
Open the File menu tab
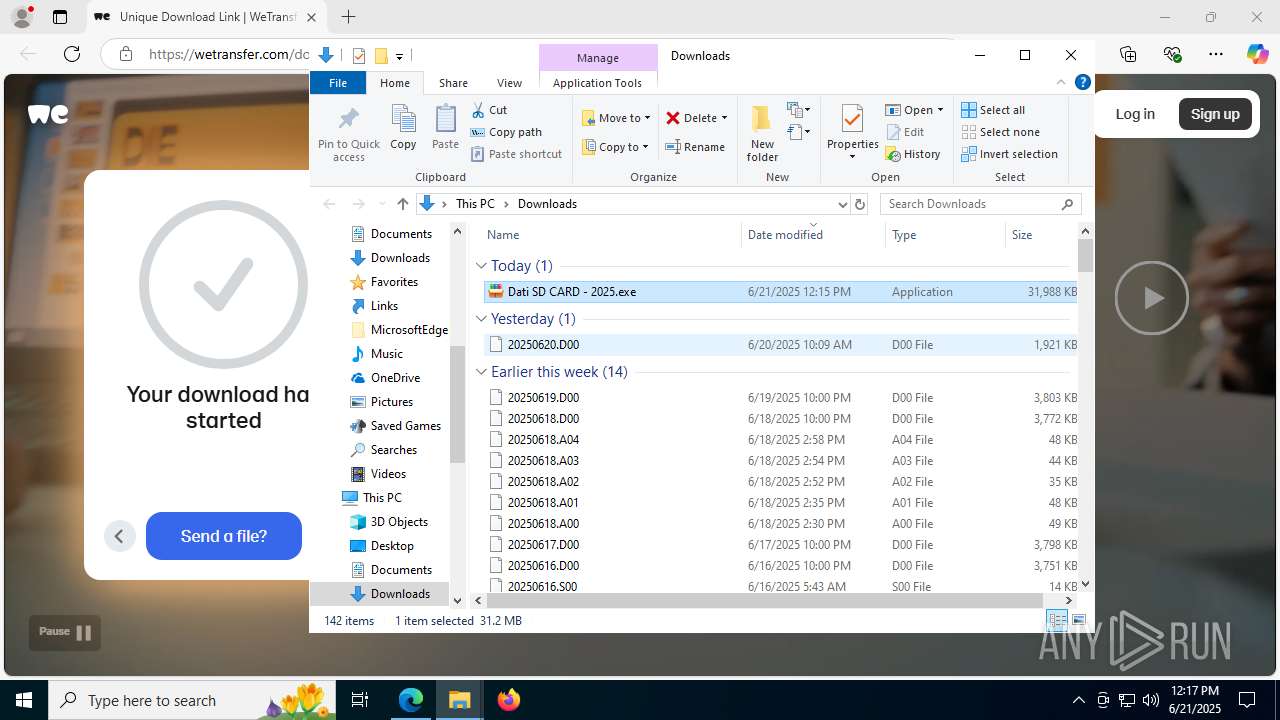coord(338,83)
